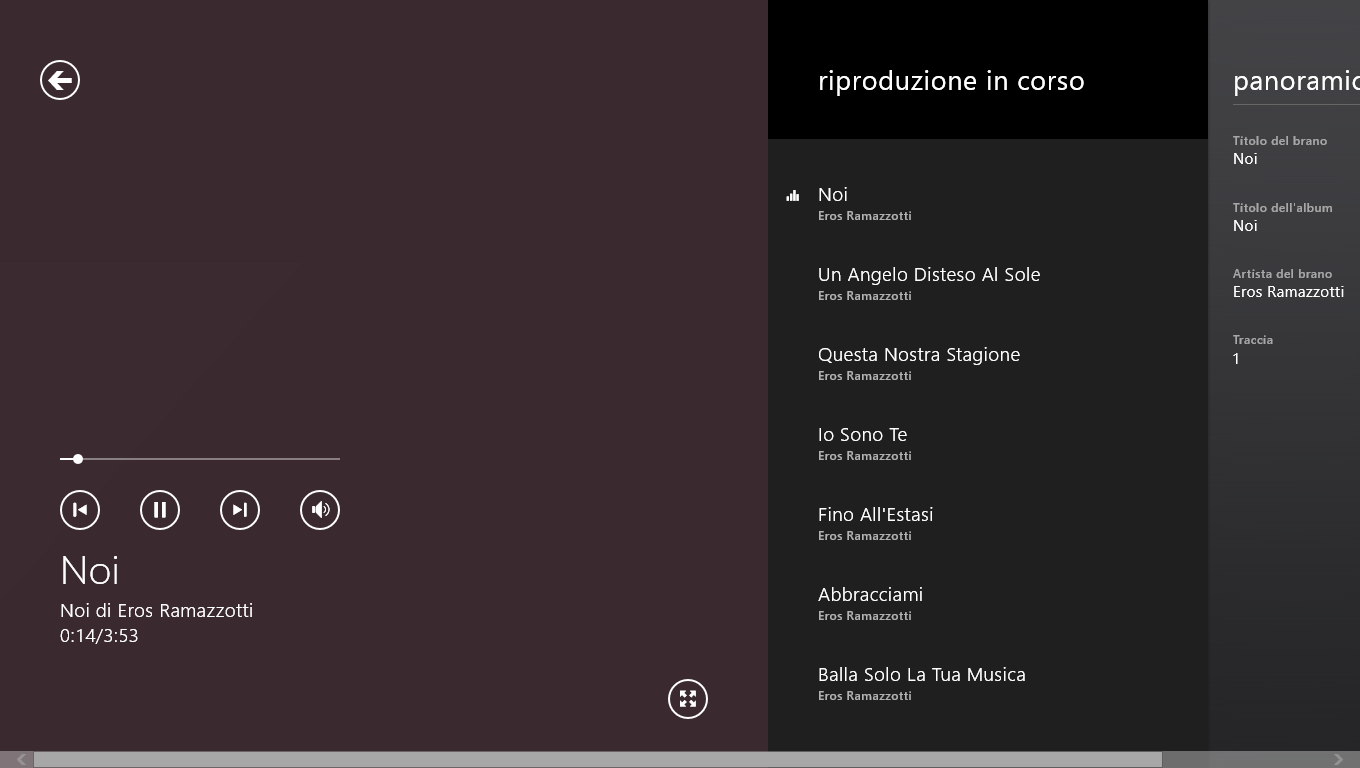Click the horizontal scrollbar thumb
Screen dimensions: 1360x768
598,760
